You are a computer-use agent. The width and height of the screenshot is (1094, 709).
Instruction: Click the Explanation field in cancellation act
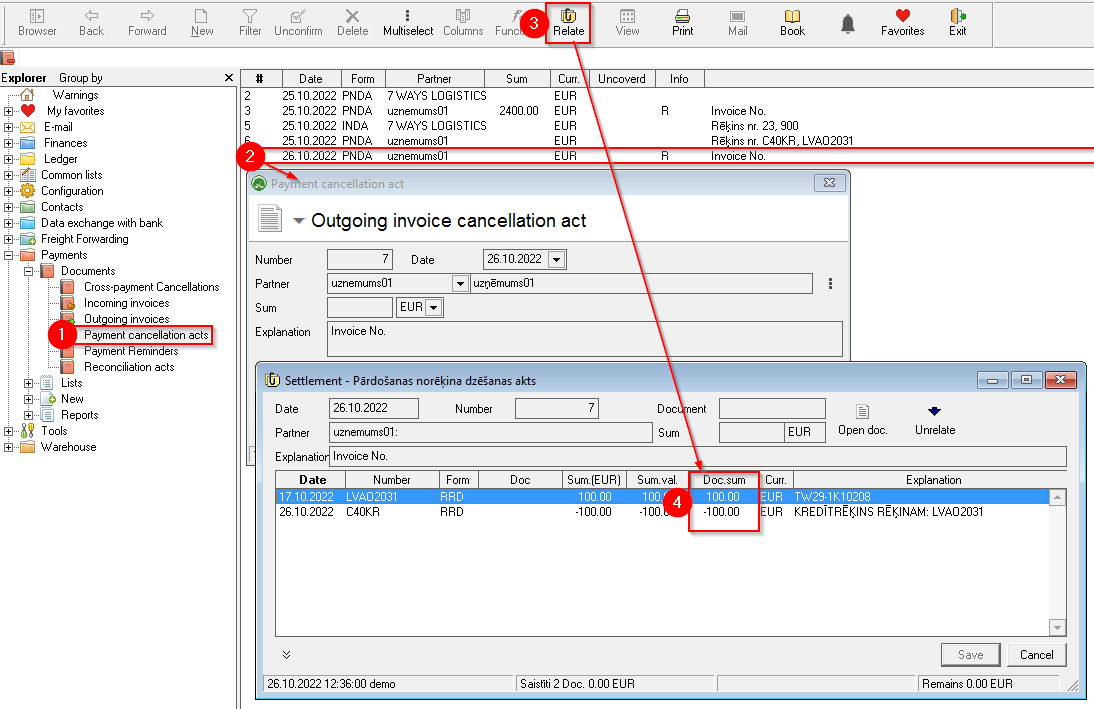(x=585, y=338)
